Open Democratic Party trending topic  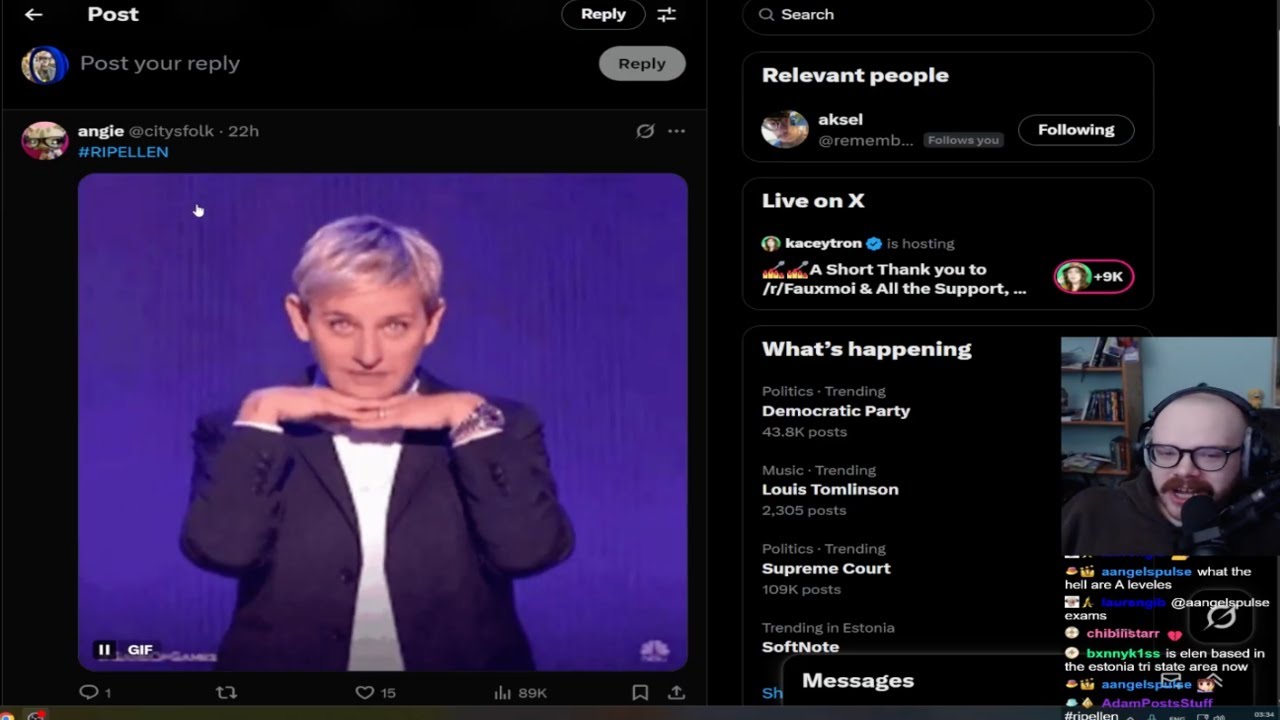pyautogui.click(x=836, y=411)
